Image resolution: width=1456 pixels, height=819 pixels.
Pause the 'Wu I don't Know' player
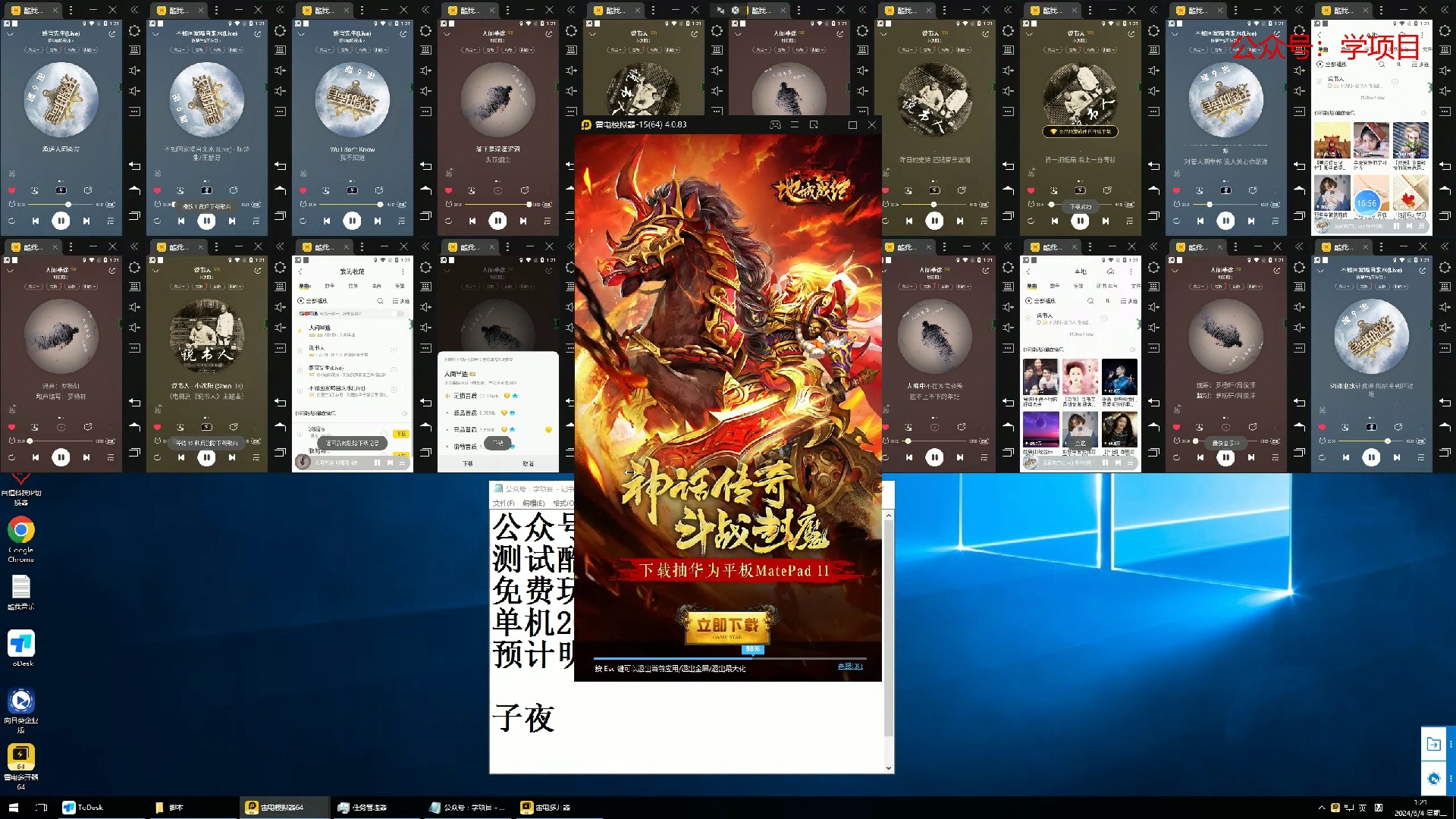352,221
